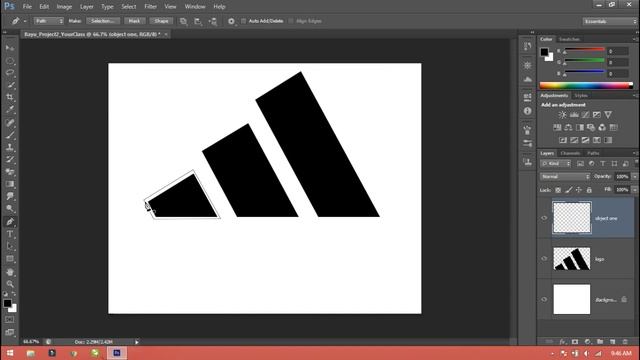Create a new layer icon
Viewport: 640px width, 360px height.
613,342
